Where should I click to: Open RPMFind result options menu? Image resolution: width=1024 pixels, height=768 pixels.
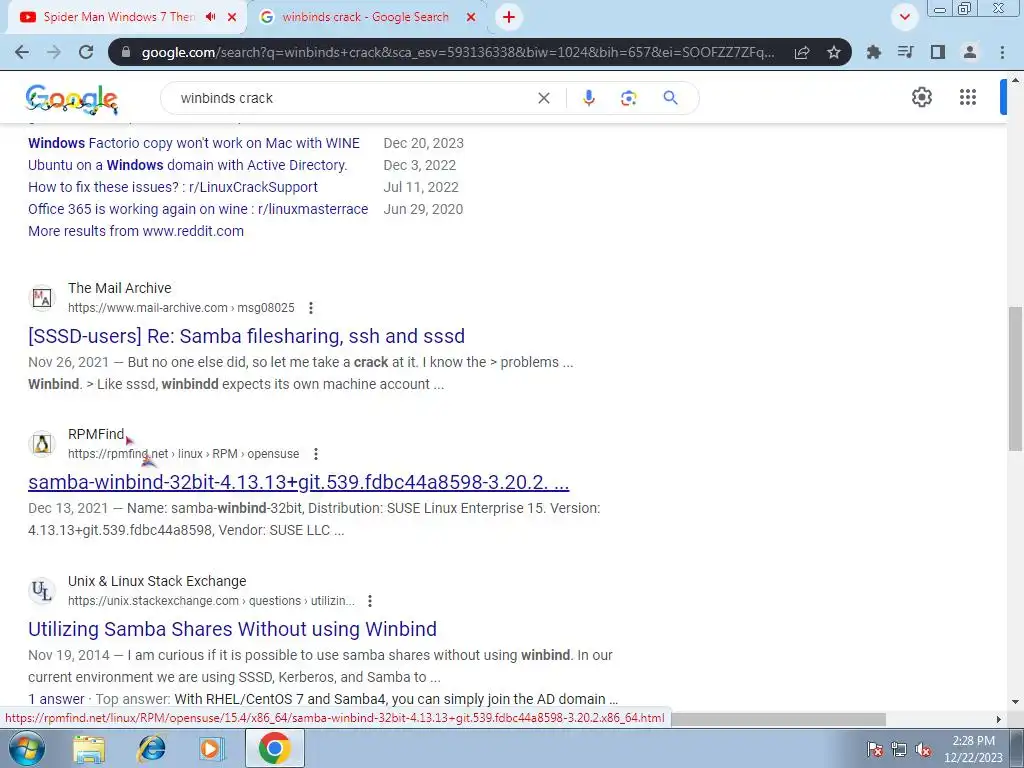(x=315, y=454)
